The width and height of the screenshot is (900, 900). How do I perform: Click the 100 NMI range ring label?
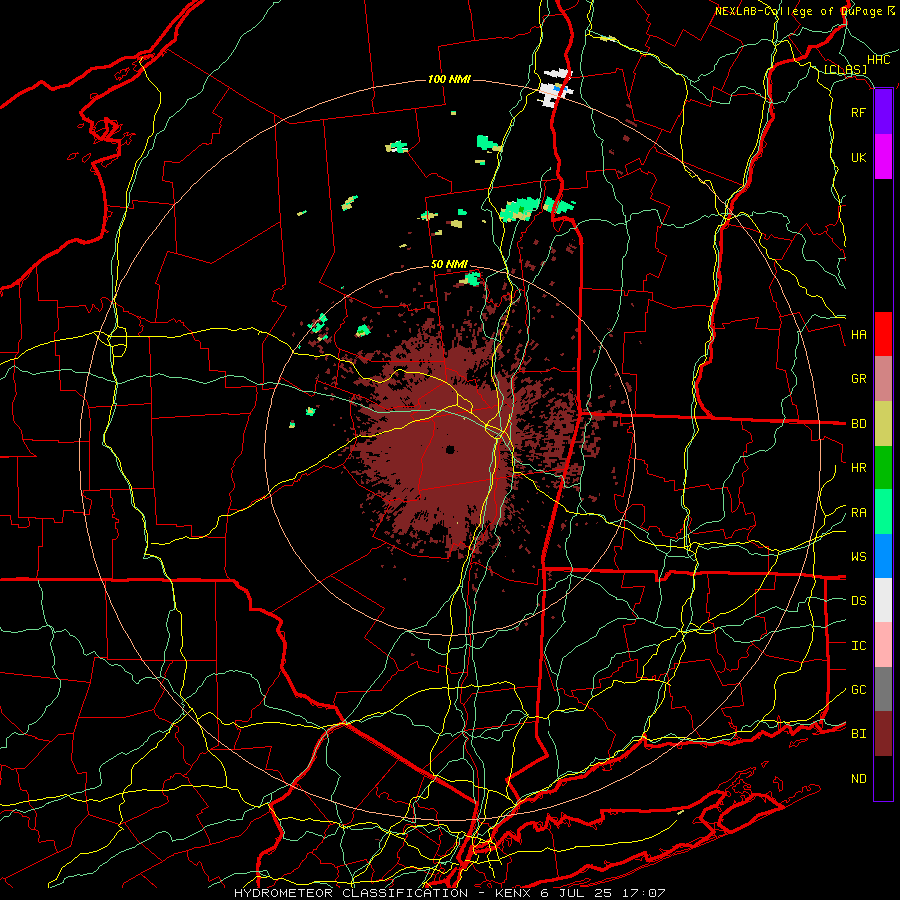(449, 79)
